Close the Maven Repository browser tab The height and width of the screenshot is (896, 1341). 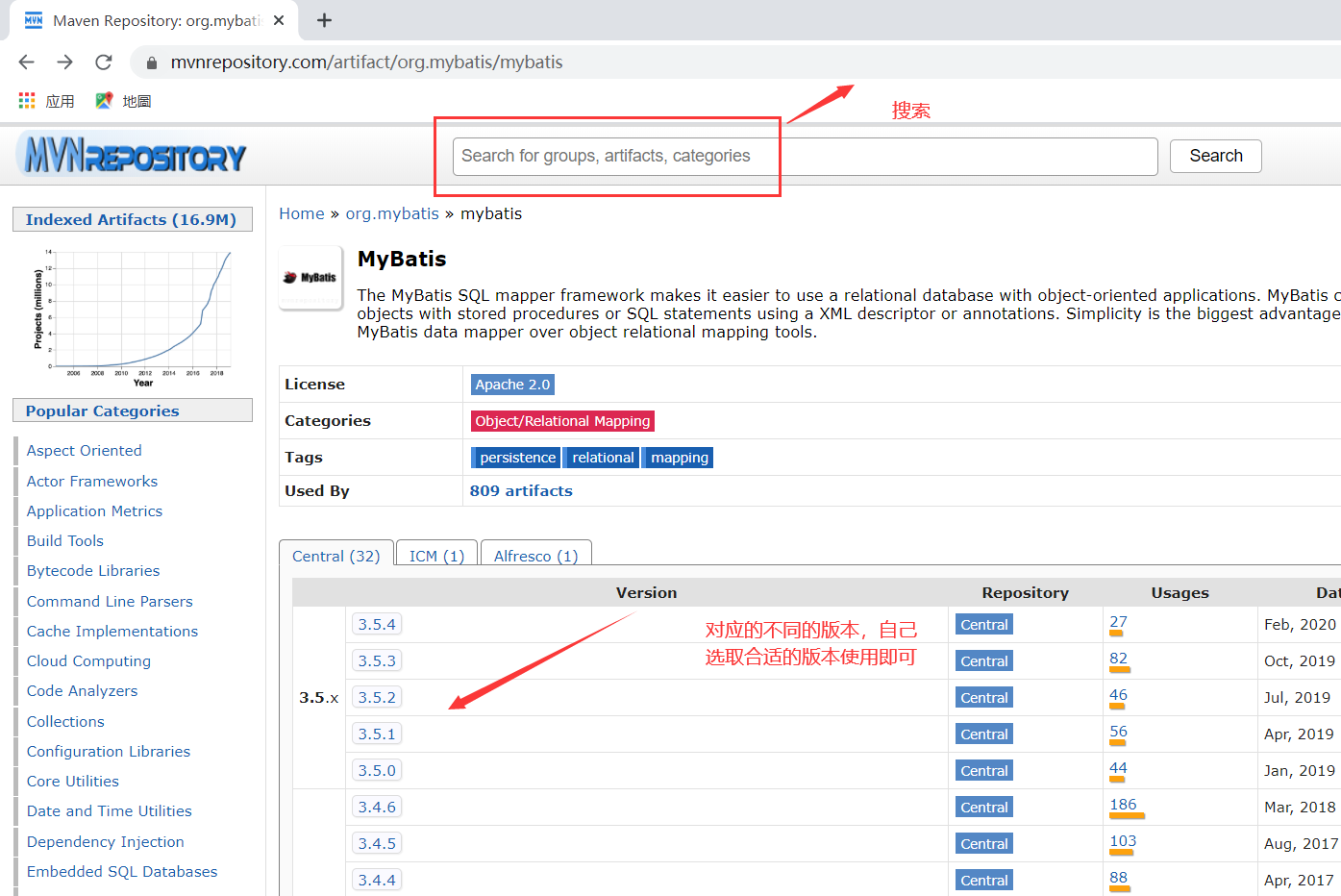(279, 20)
